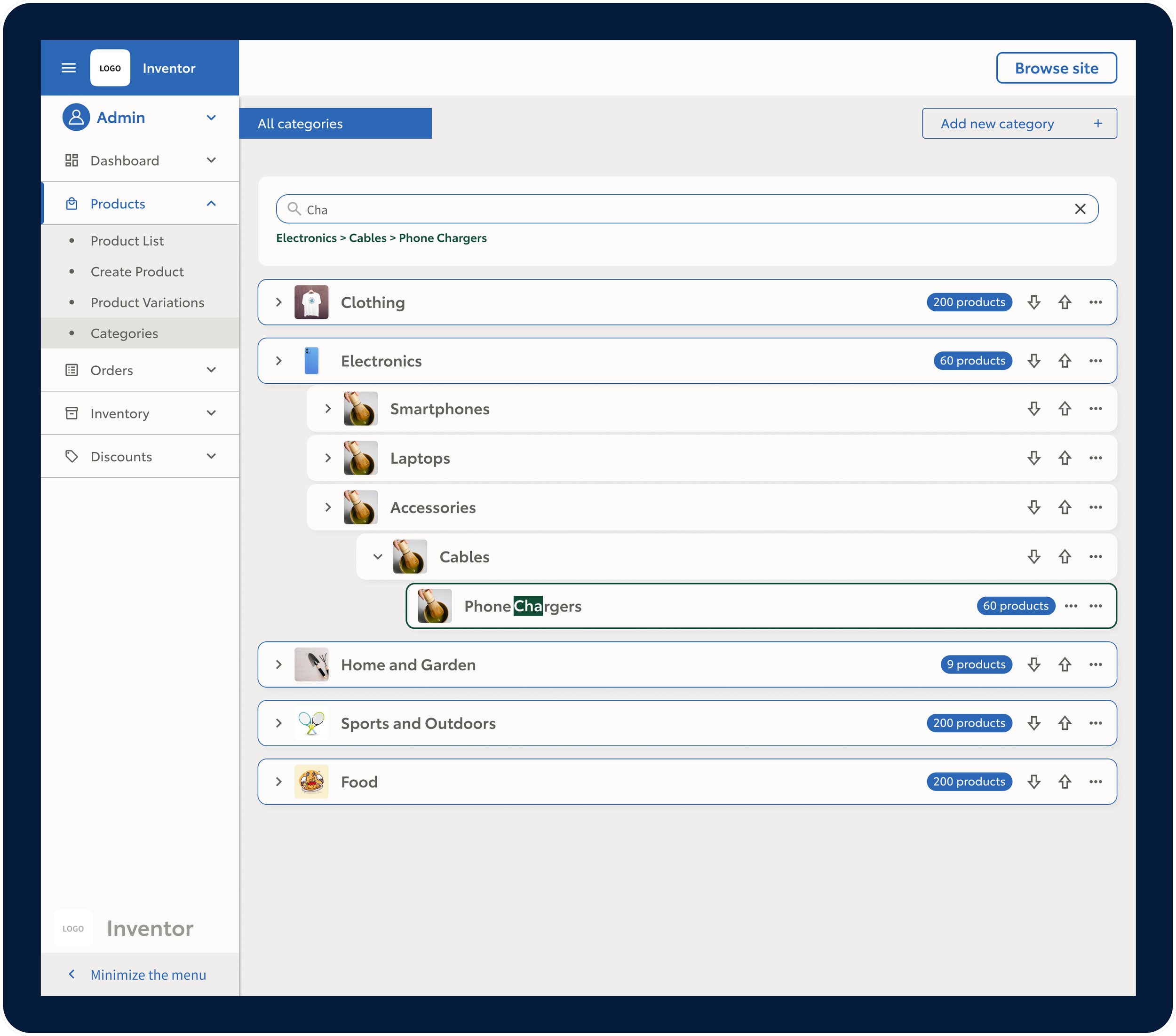Viewport: 1176px width, 1036px height.
Task: Expand the Orders menu section
Action: point(211,370)
